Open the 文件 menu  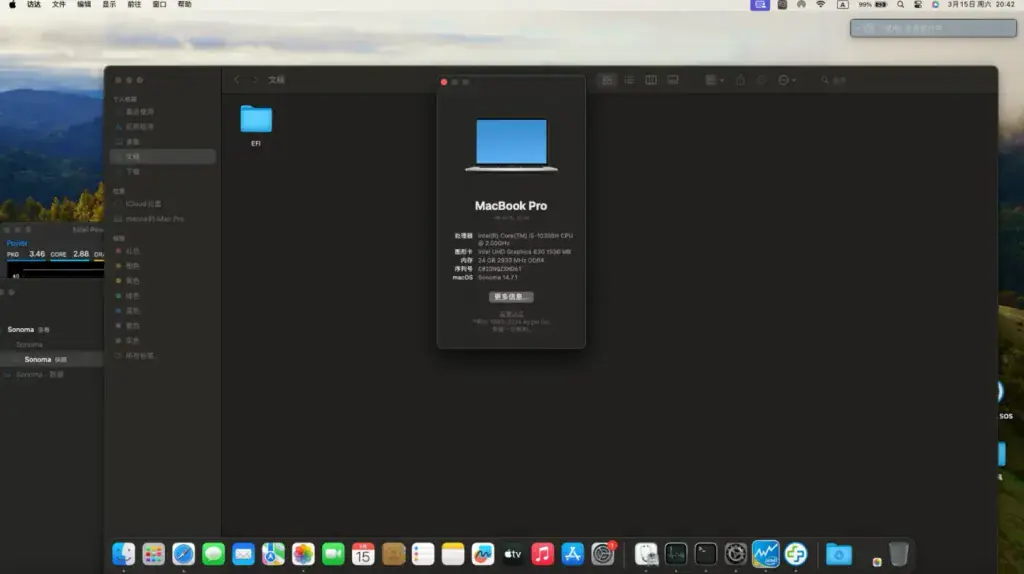click(x=59, y=5)
